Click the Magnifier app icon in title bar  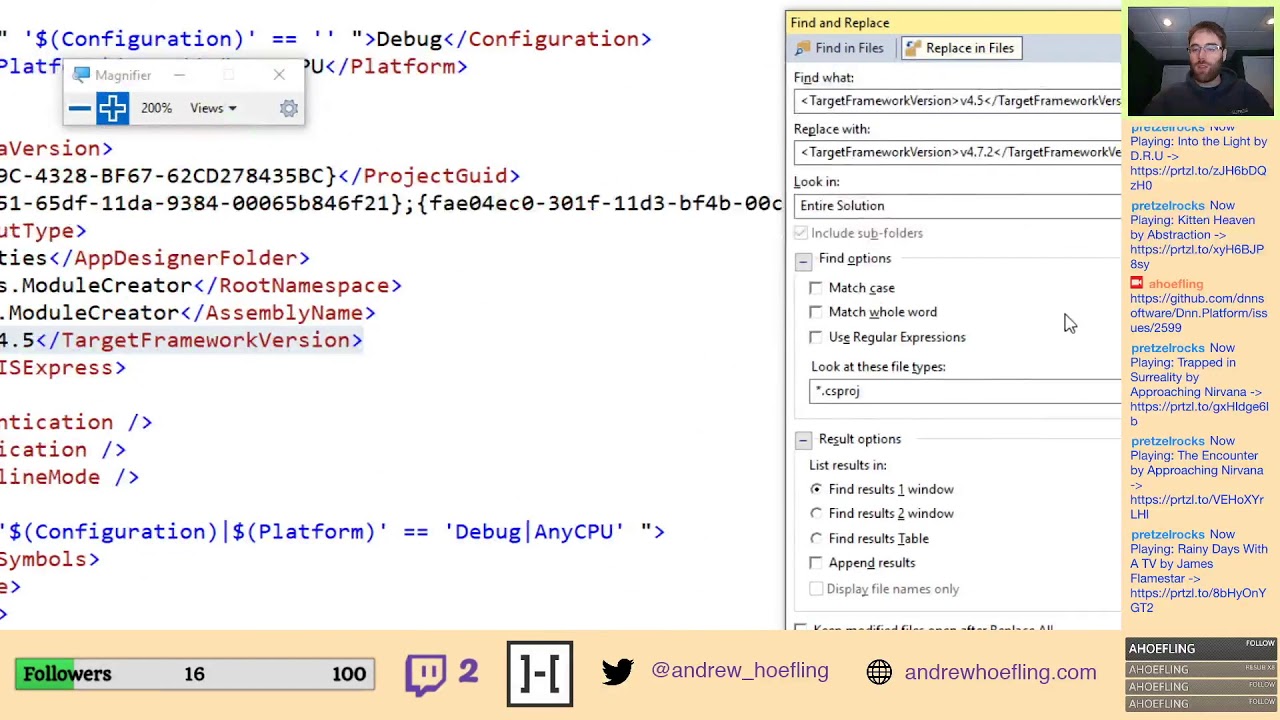coord(82,75)
